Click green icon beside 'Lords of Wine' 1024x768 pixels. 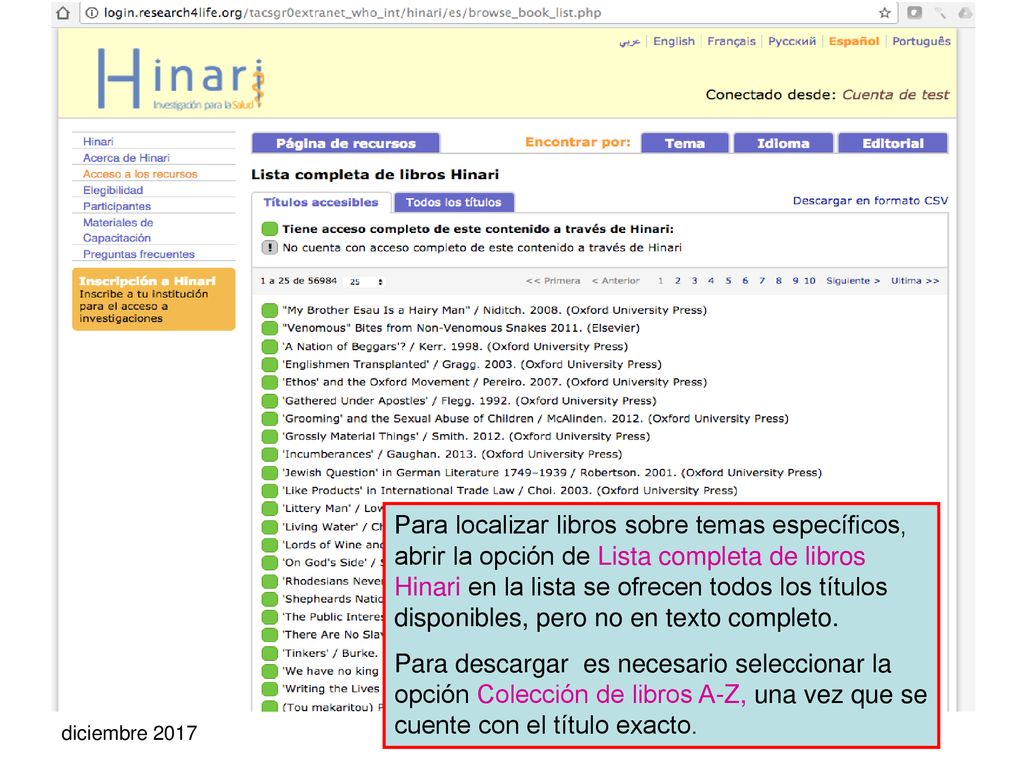pyautogui.click(x=269, y=545)
